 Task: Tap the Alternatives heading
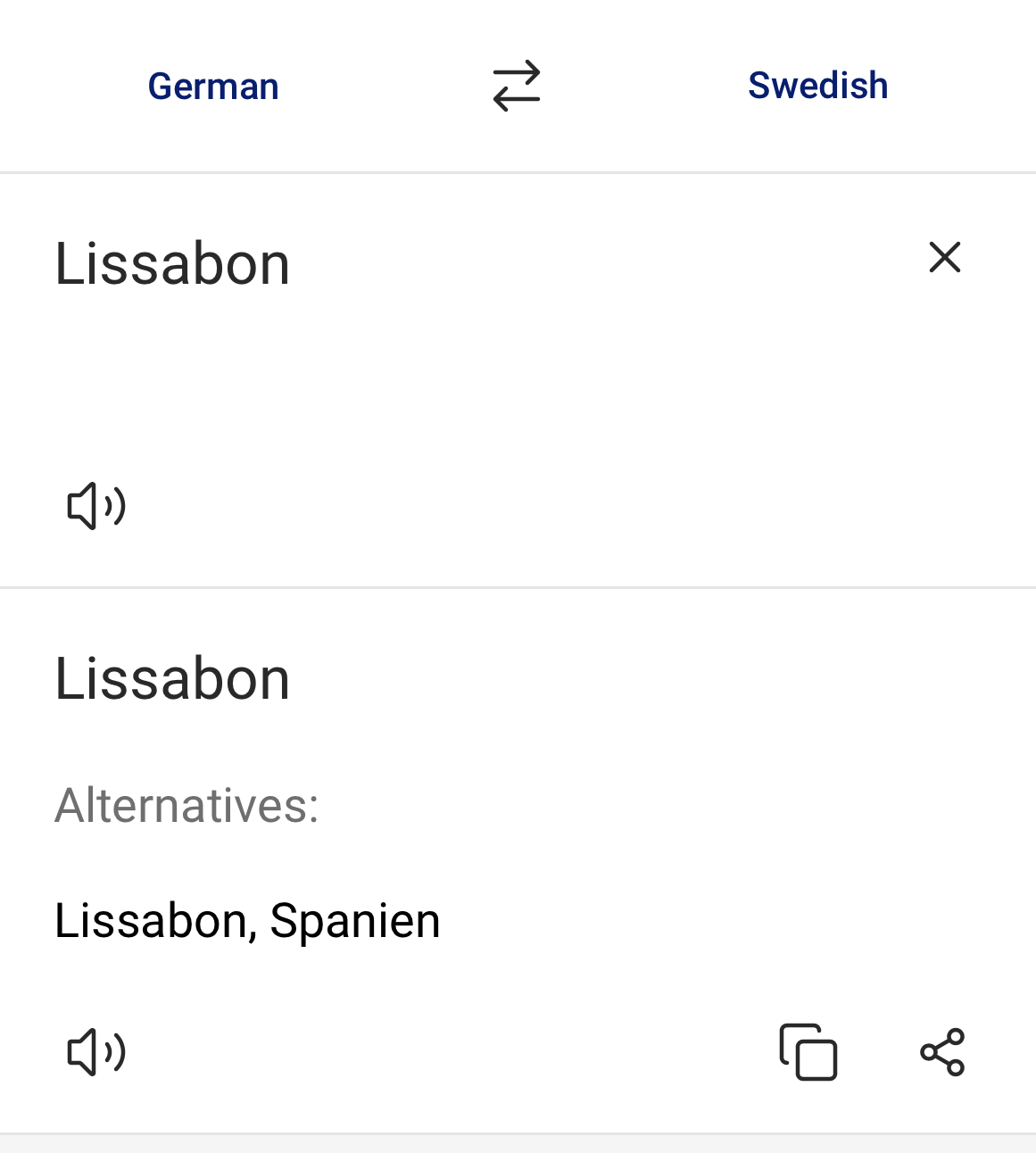186,805
